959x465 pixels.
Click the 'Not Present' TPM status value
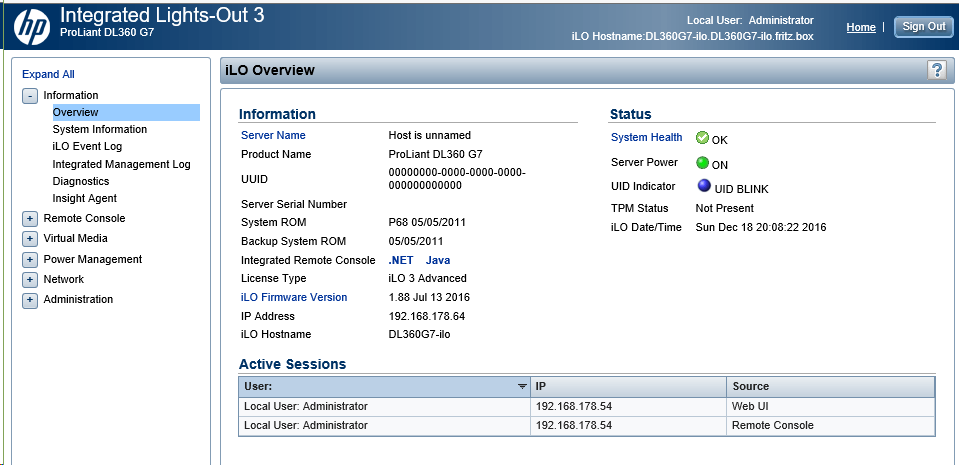[x=725, y=208]
